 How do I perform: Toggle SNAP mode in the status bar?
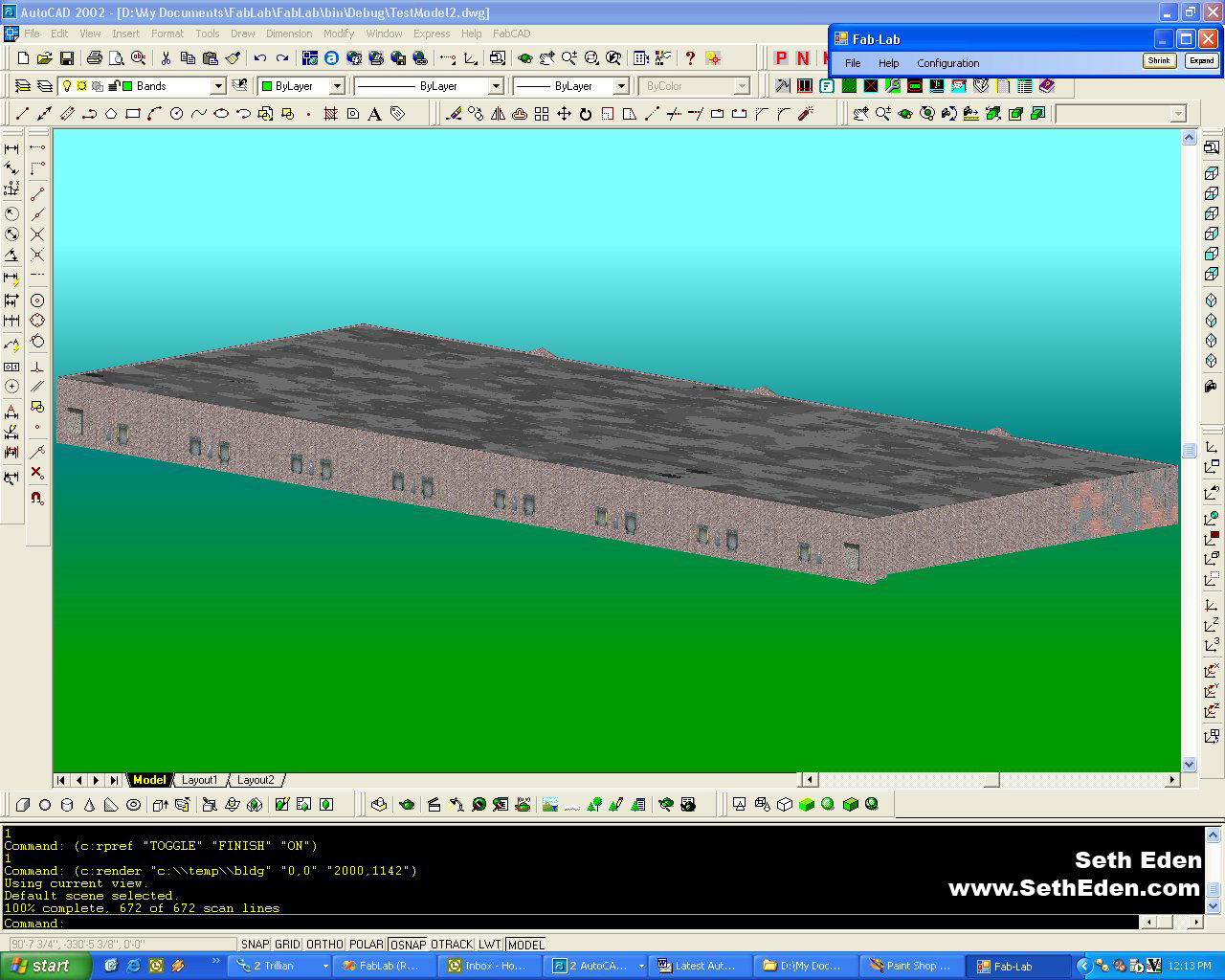click(x=255, y=945)
